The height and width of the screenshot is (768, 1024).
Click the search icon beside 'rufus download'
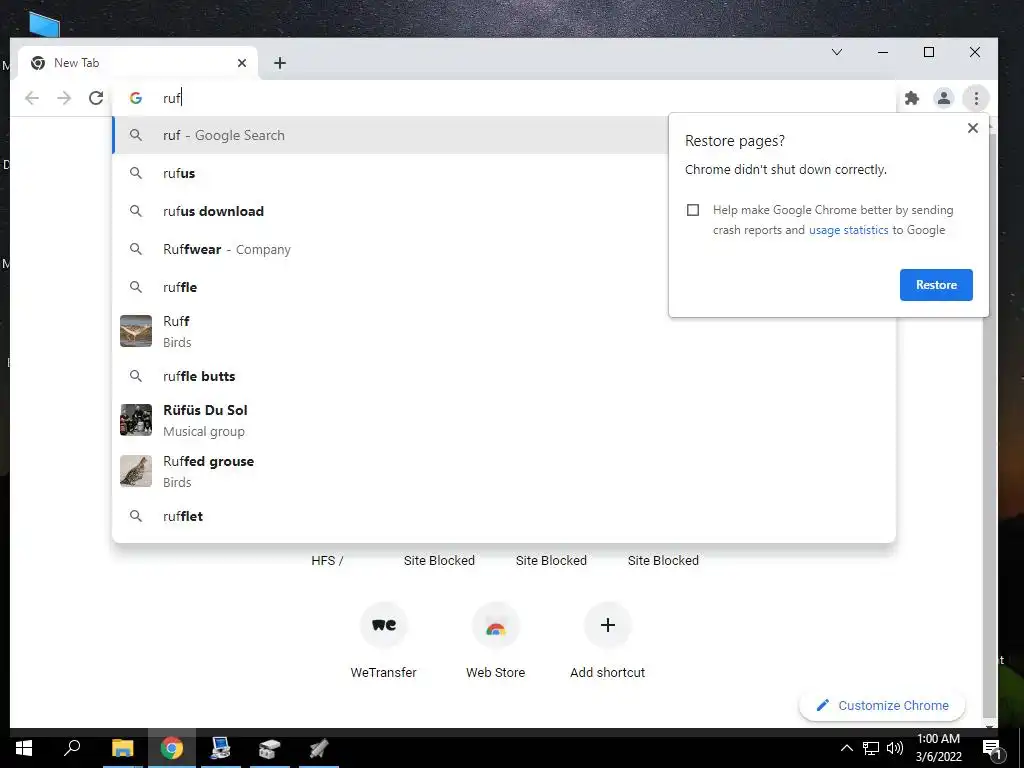point(135,211)
